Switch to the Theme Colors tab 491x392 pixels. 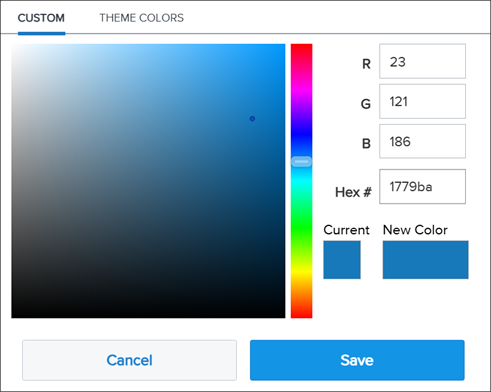141,18
